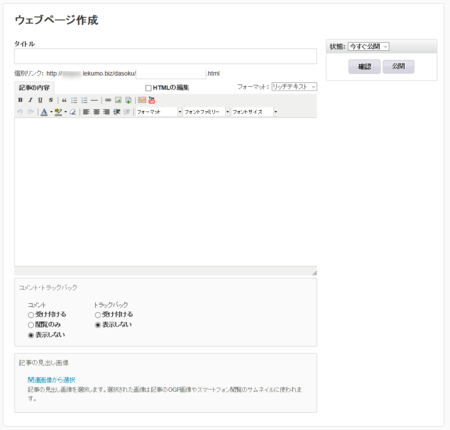The height and width of the screenshot is (430, 450).
Task: Undo the last edit
Action: 20,112
